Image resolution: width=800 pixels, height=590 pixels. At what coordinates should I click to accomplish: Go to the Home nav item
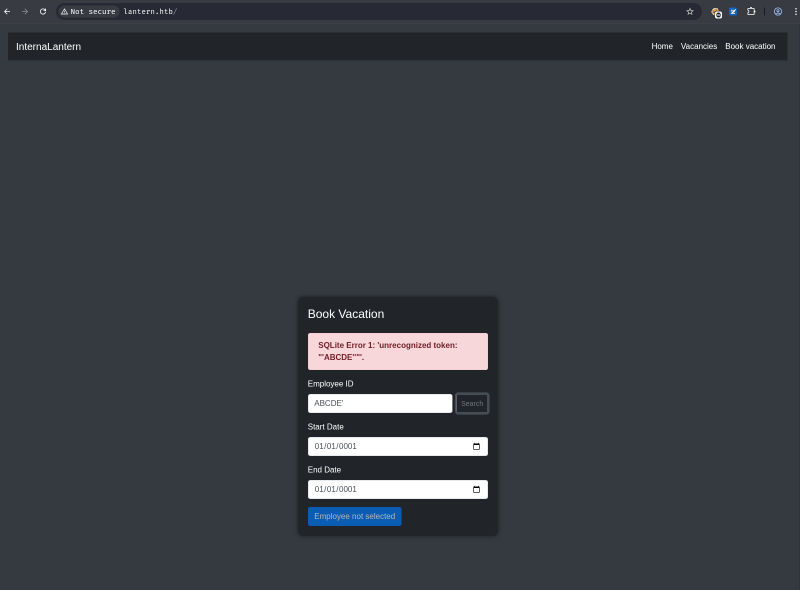[662, 46]
